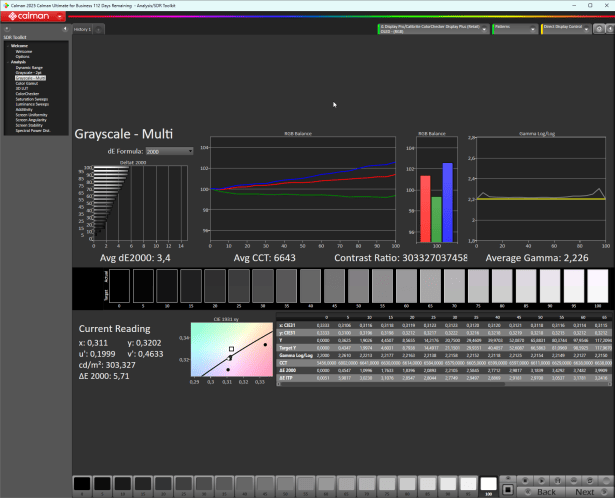The image size is (615, 498).
Task: Select the 90 level pattern button in the bottom bar
Action: point(448,484)
